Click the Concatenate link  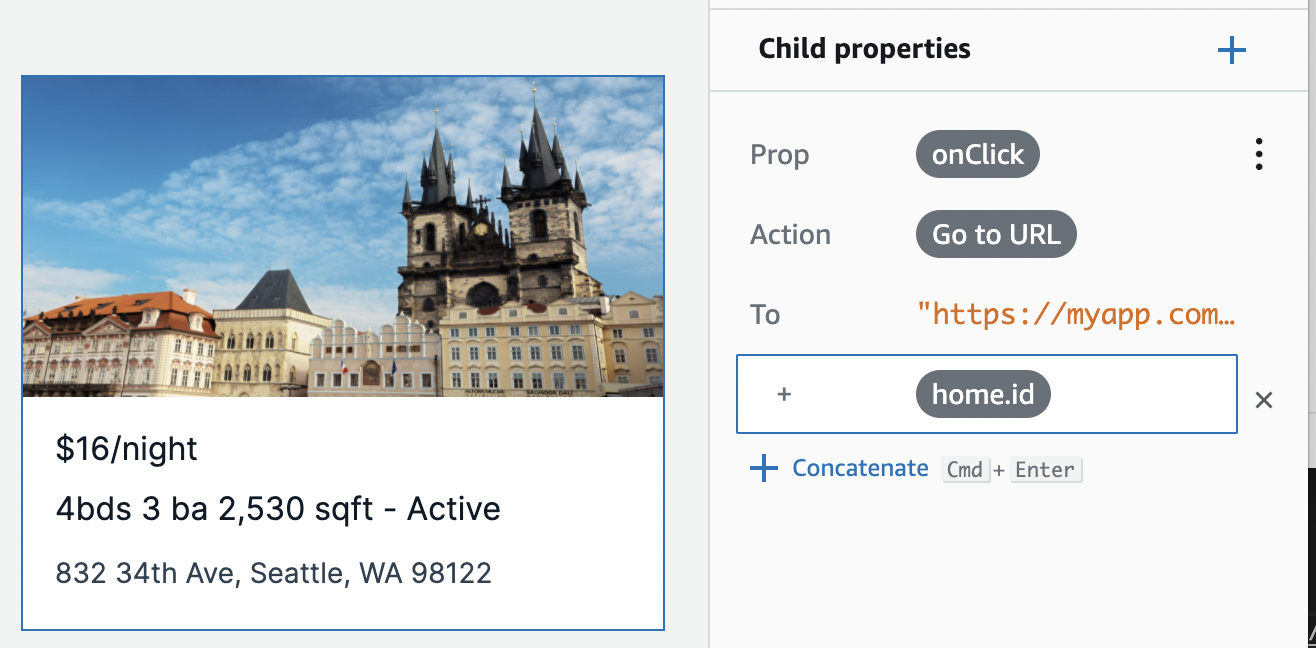(x=860, y=468)
